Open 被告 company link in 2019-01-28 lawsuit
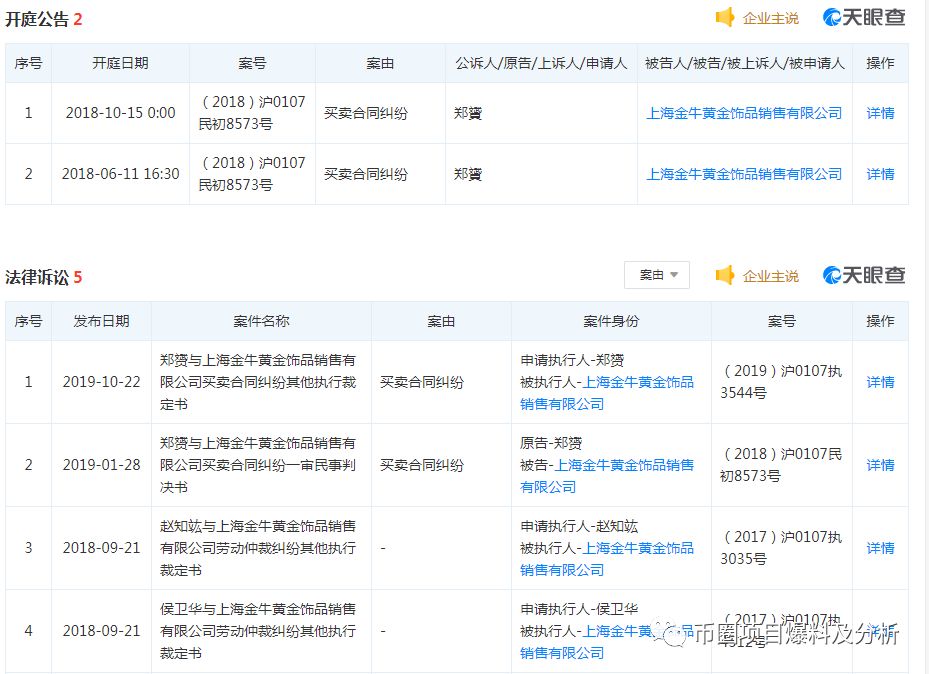929x674 pixels. tap(607, 476)
